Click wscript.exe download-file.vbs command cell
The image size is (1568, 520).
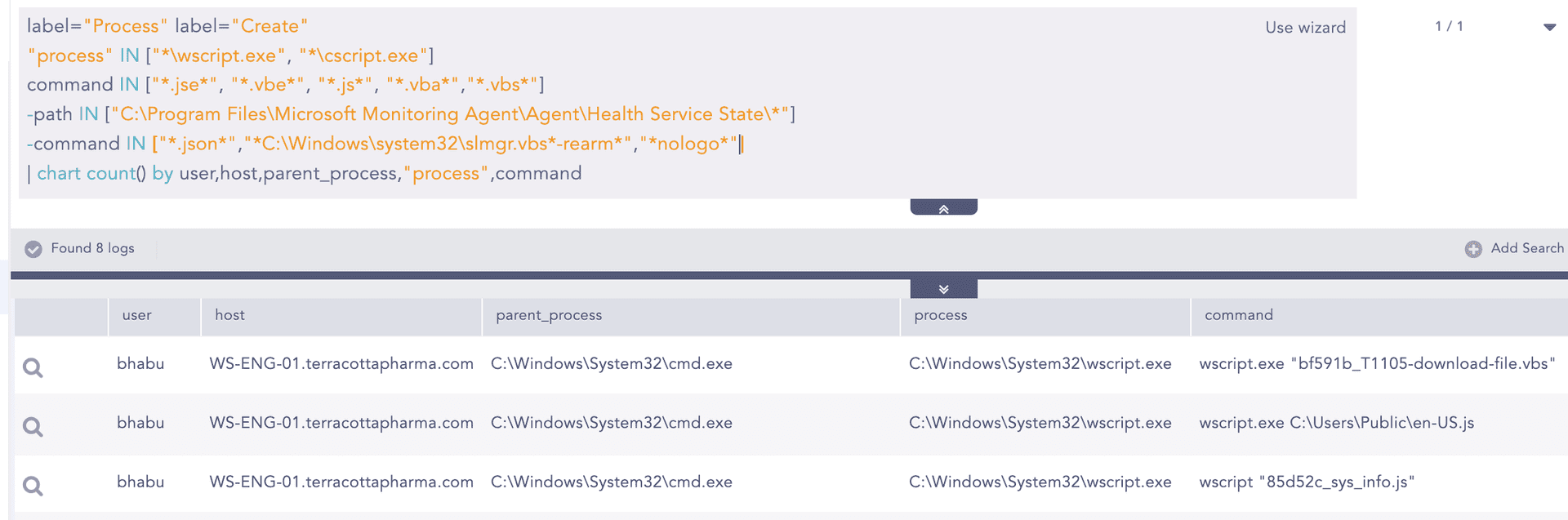[1376, 363]
